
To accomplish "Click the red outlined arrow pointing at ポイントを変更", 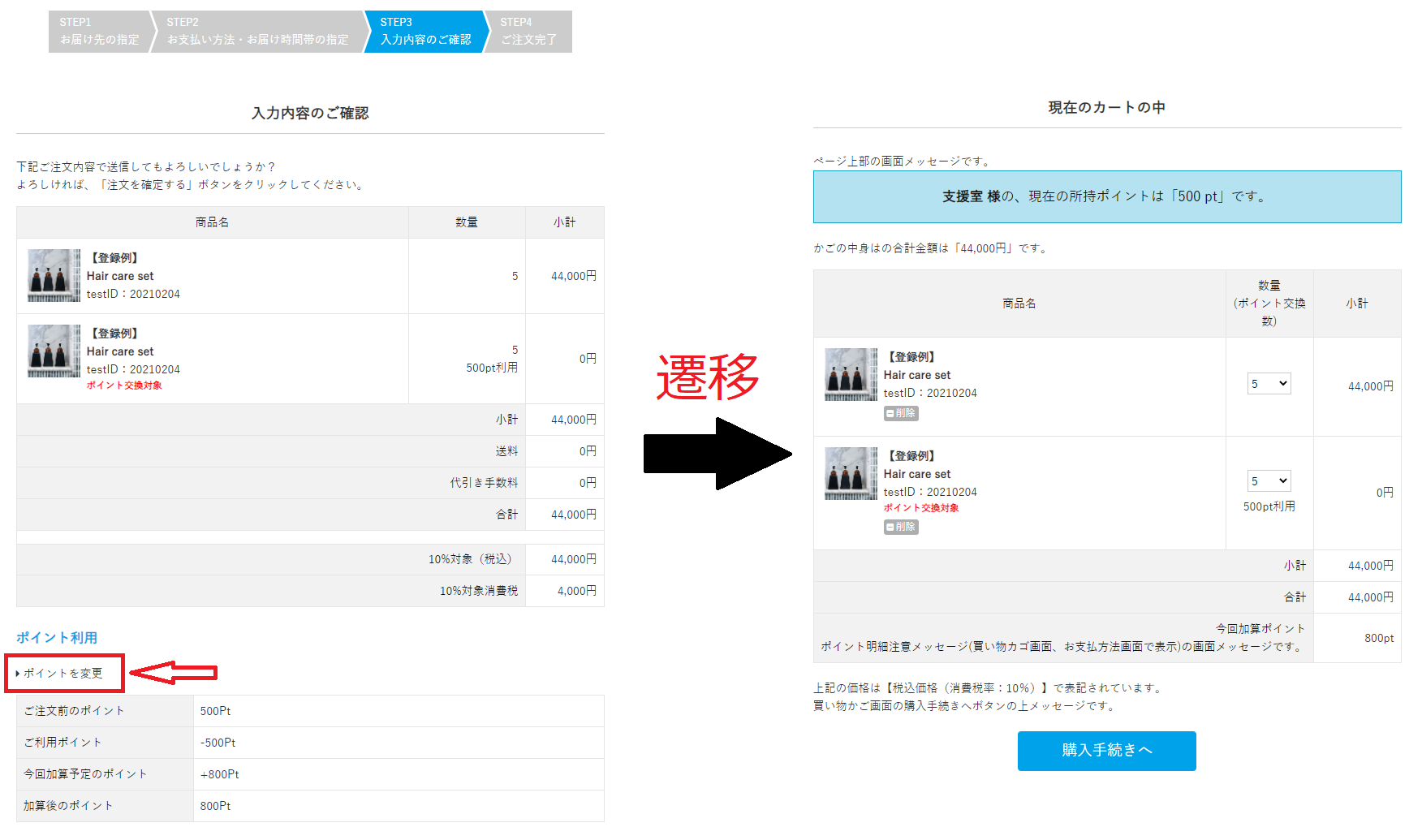I will (x=173, y=672).
